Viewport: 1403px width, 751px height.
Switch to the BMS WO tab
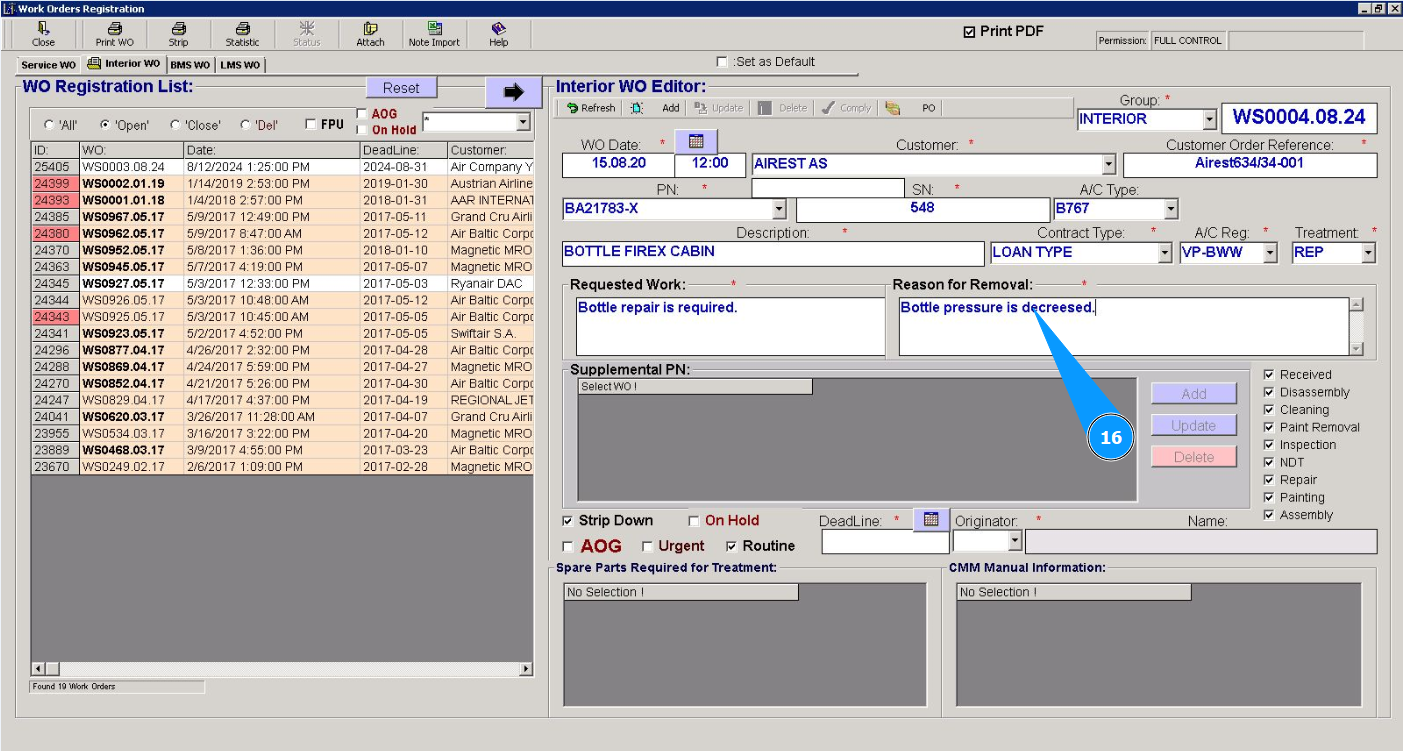189,65
